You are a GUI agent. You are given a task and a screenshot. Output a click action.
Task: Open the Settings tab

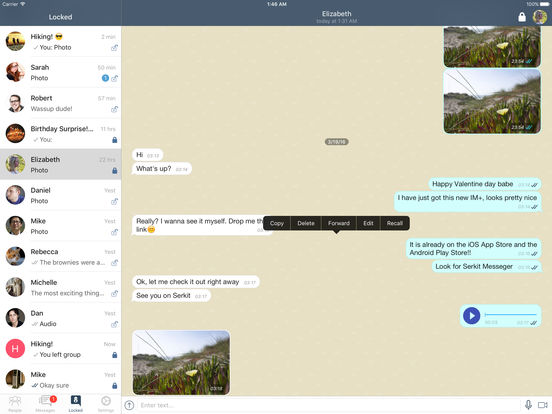pos(106,404)
